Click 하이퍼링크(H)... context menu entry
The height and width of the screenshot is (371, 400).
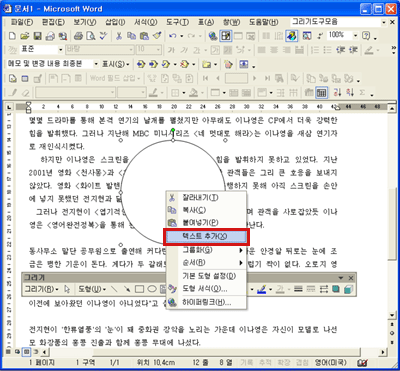tap(206, 302)
